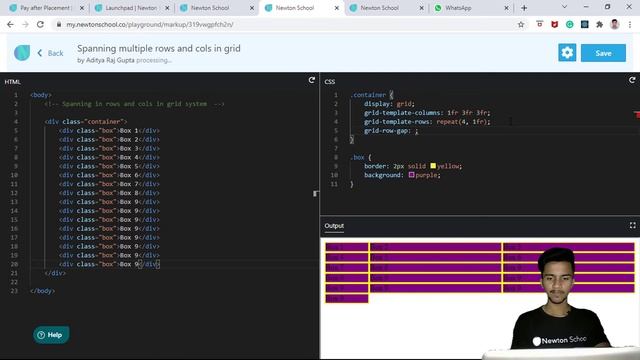The image size is (640, 360).
Task: Click the purple color swatch in CSS
Action: click(411, 175)
